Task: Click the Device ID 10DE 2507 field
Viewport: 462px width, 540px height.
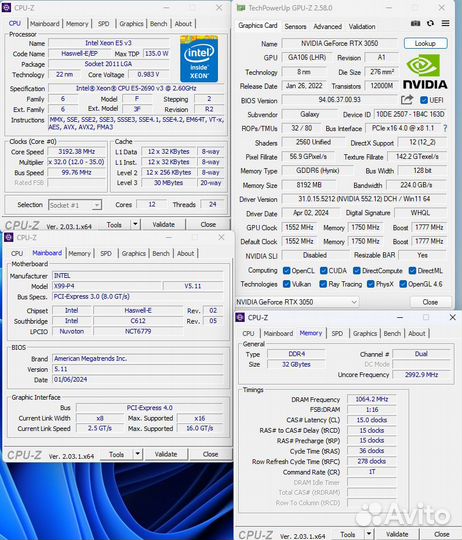Action: click(410, 114)
